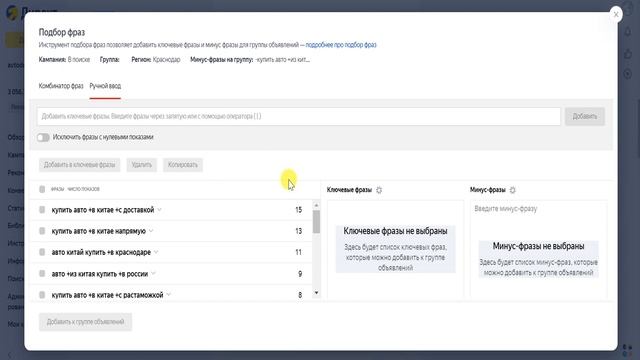
Task: Expand the arrow next to купить авто +в китае напрямую
Action: click(151, 231)
